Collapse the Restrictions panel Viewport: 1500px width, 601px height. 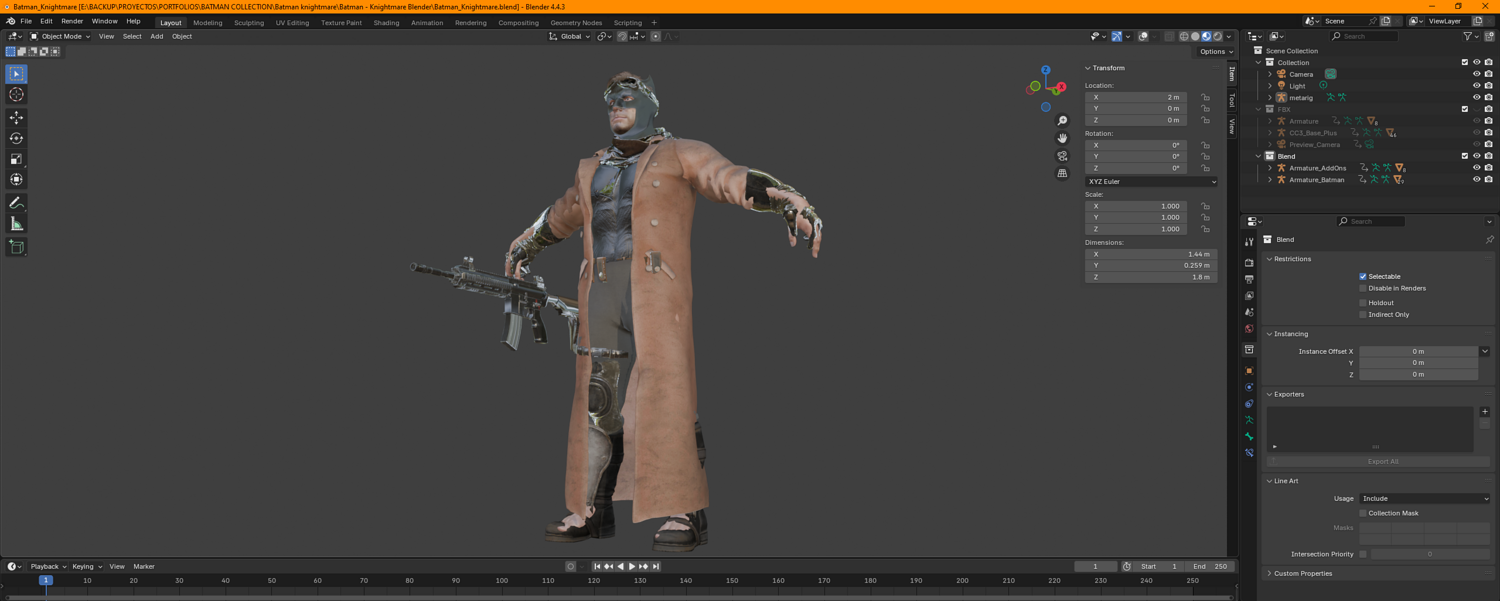click(x=1292, y=259)
